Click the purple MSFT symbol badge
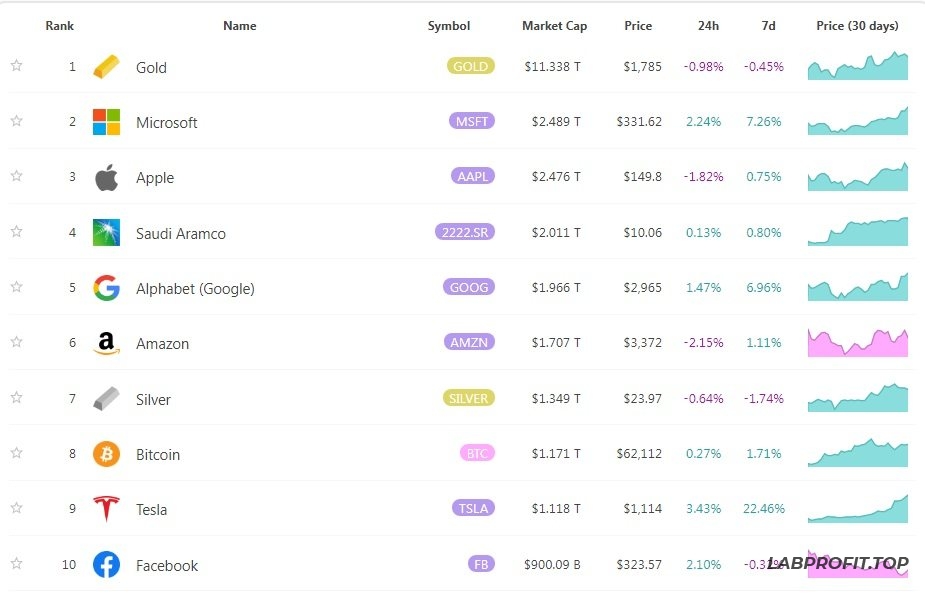The image size is (925, 595). click(472, 122)
